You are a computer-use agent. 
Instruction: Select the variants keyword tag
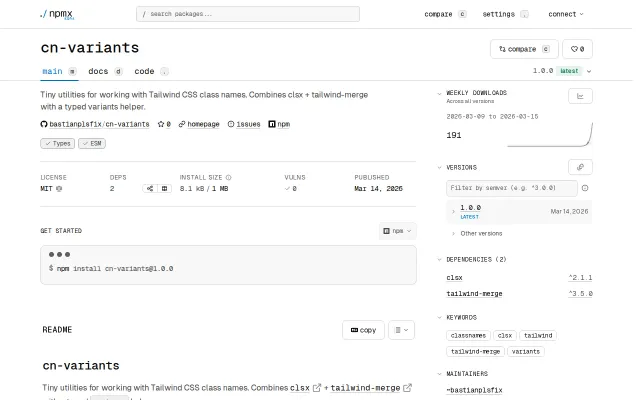click(526, 351)
